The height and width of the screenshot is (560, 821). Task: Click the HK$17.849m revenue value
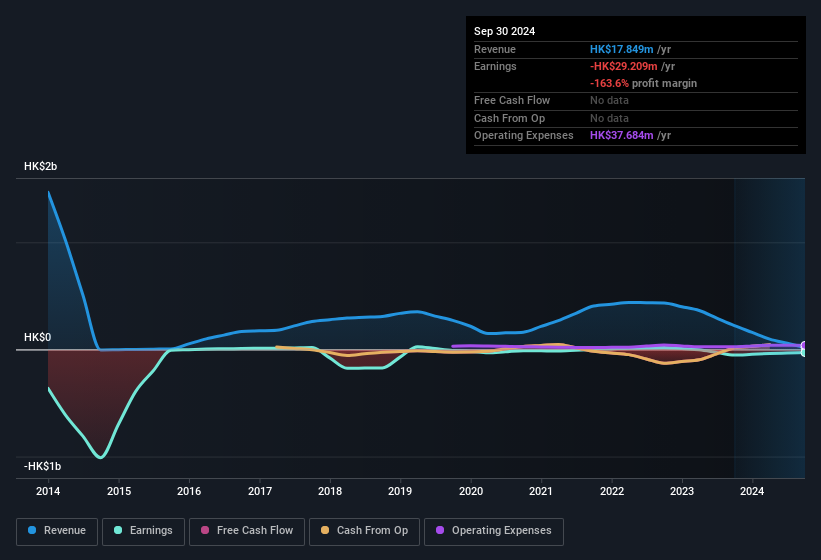pyautogui.click(x=622, y=49)
